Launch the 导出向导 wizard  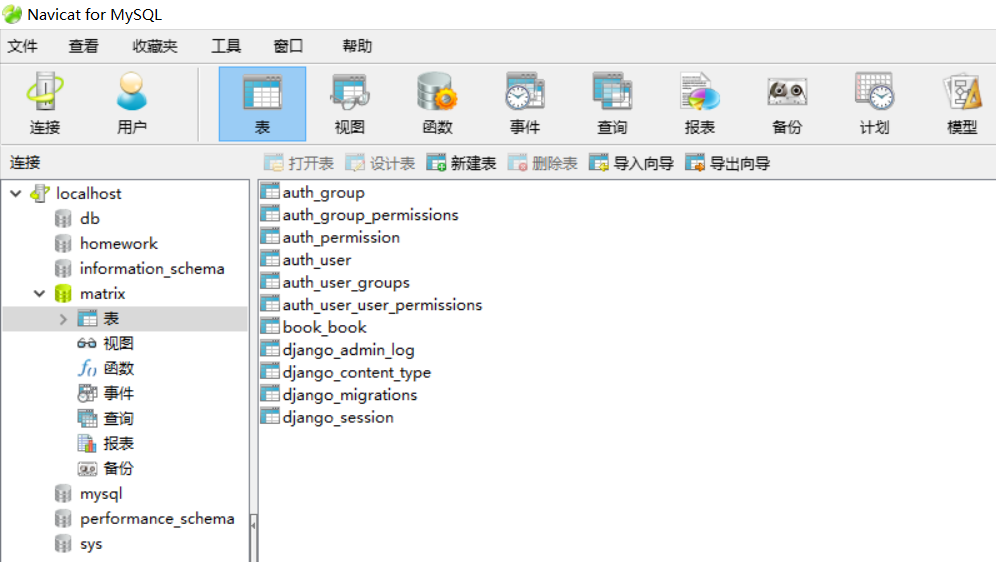(727, 163)
